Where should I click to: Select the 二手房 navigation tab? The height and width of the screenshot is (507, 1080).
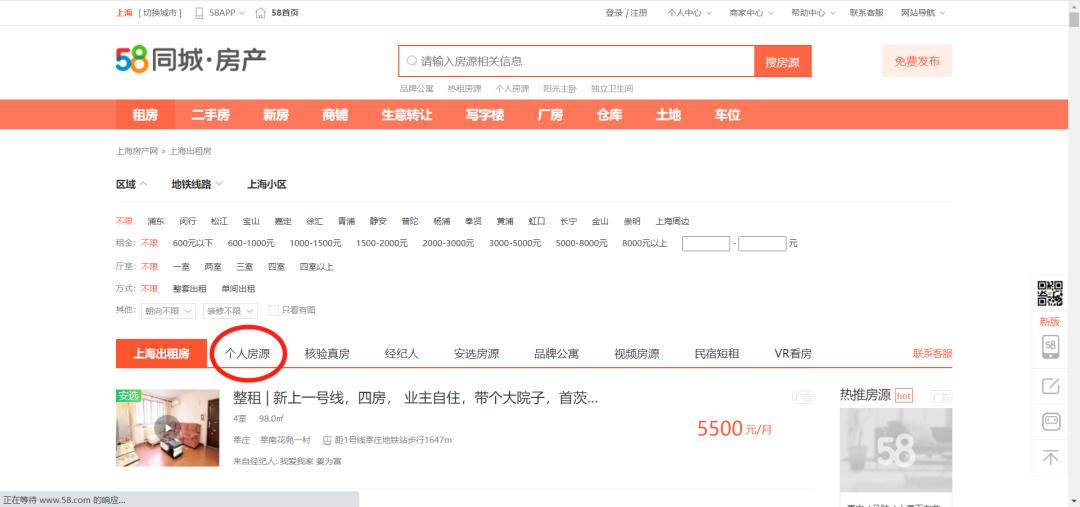tap(211, 115)
